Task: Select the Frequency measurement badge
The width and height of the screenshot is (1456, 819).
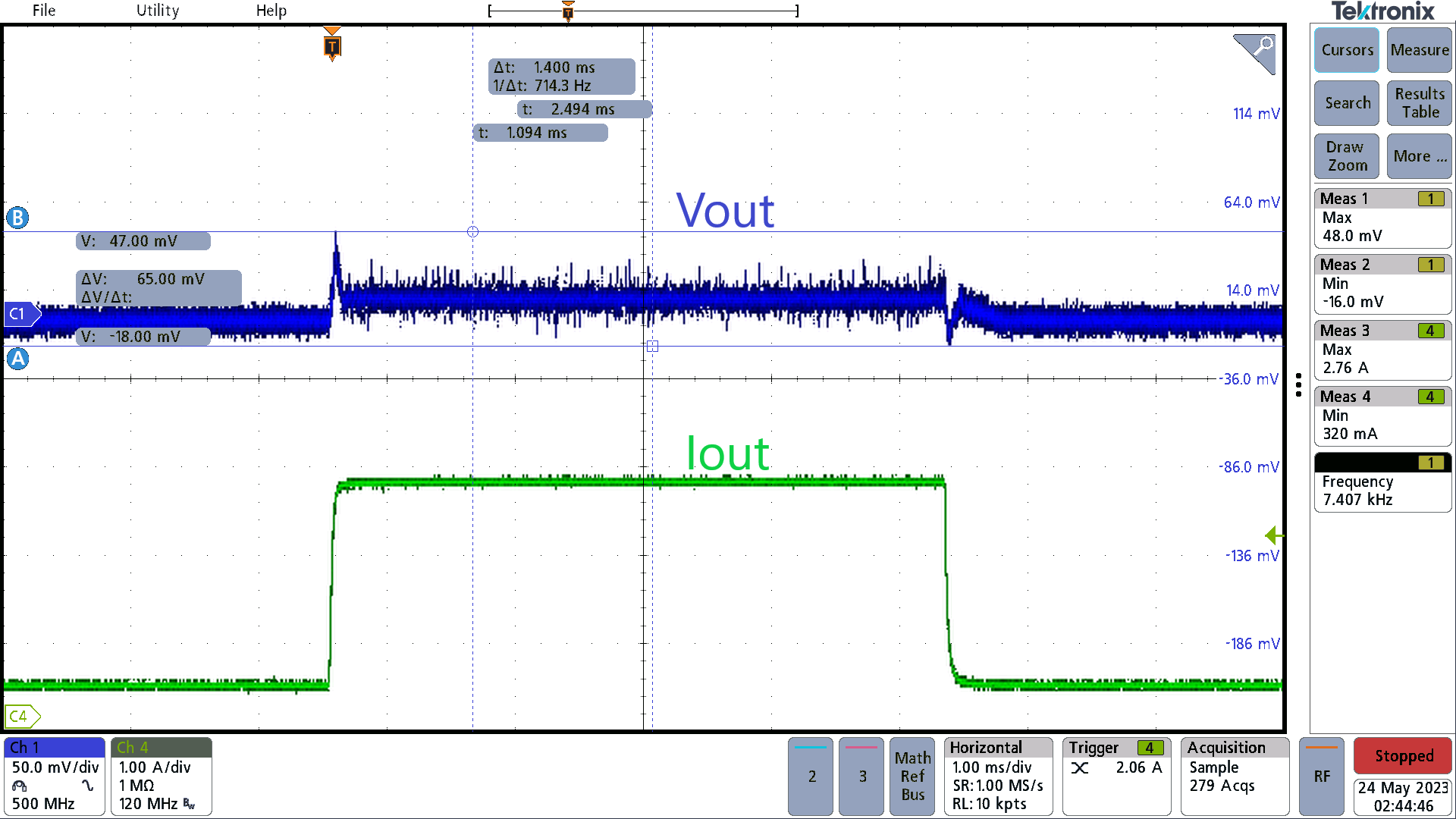Action: (x=1382, y=482)
